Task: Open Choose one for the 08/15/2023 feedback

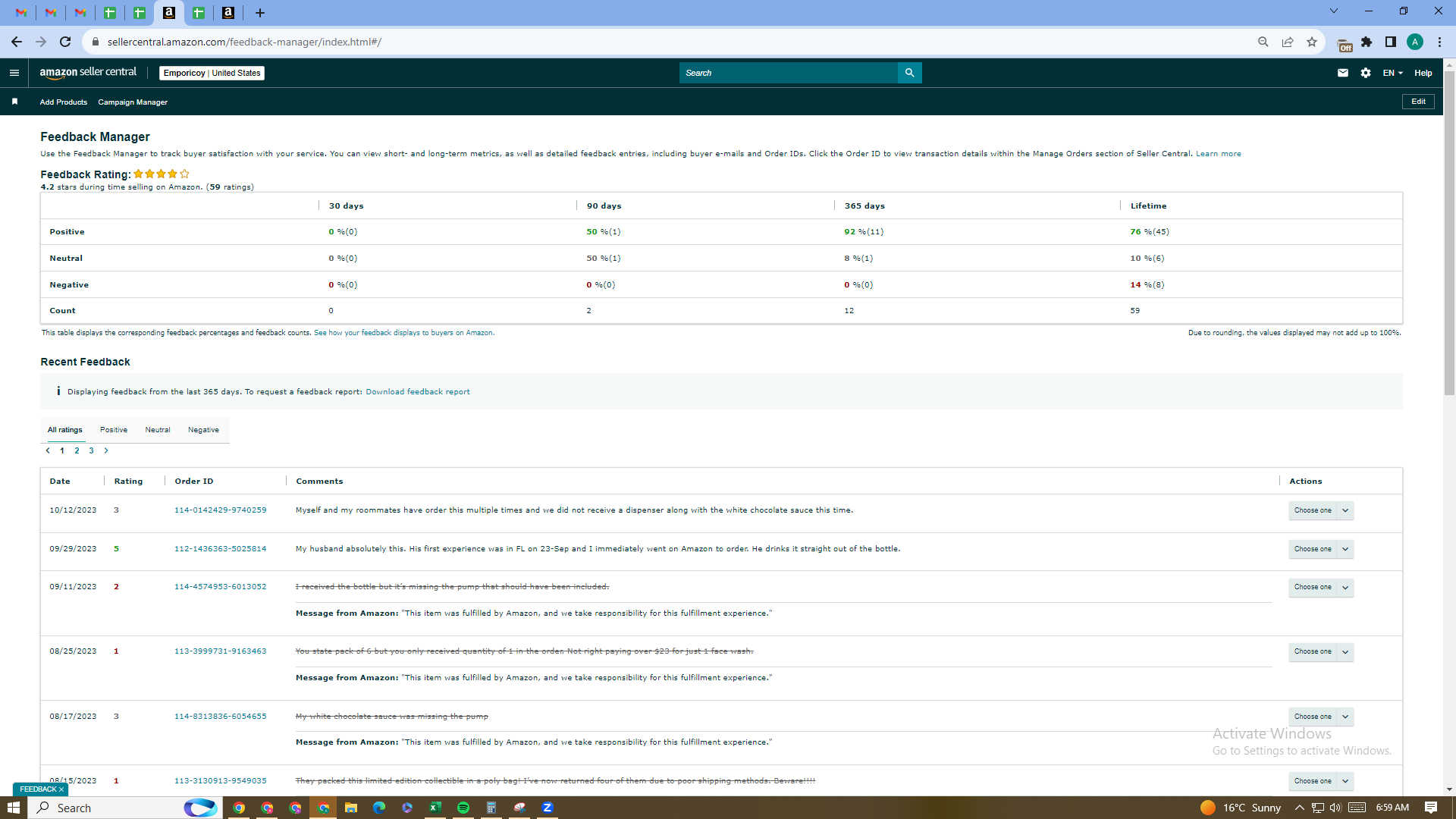Action: click(x=1321, y=781)
